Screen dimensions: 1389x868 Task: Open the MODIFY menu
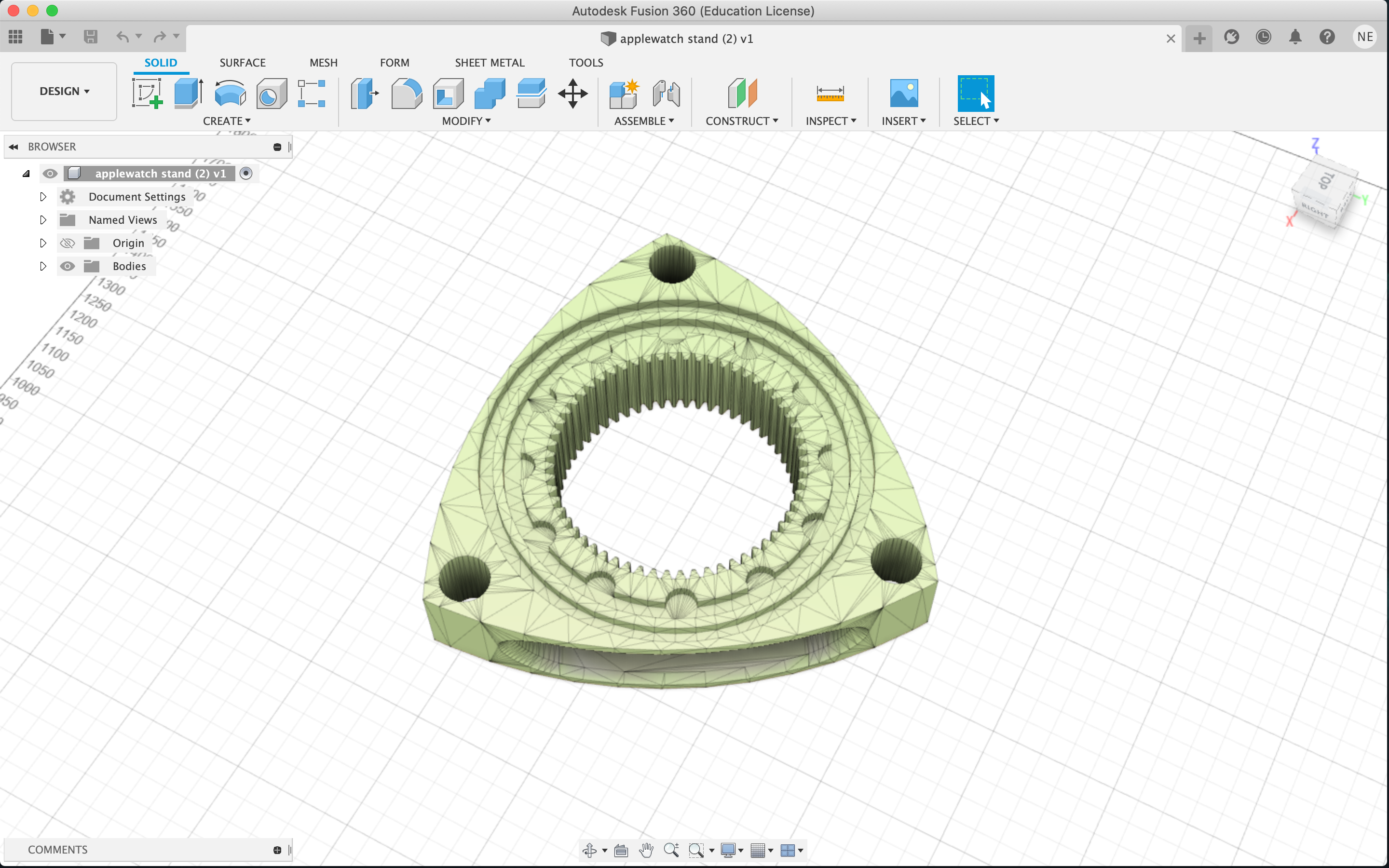(466, 121)
